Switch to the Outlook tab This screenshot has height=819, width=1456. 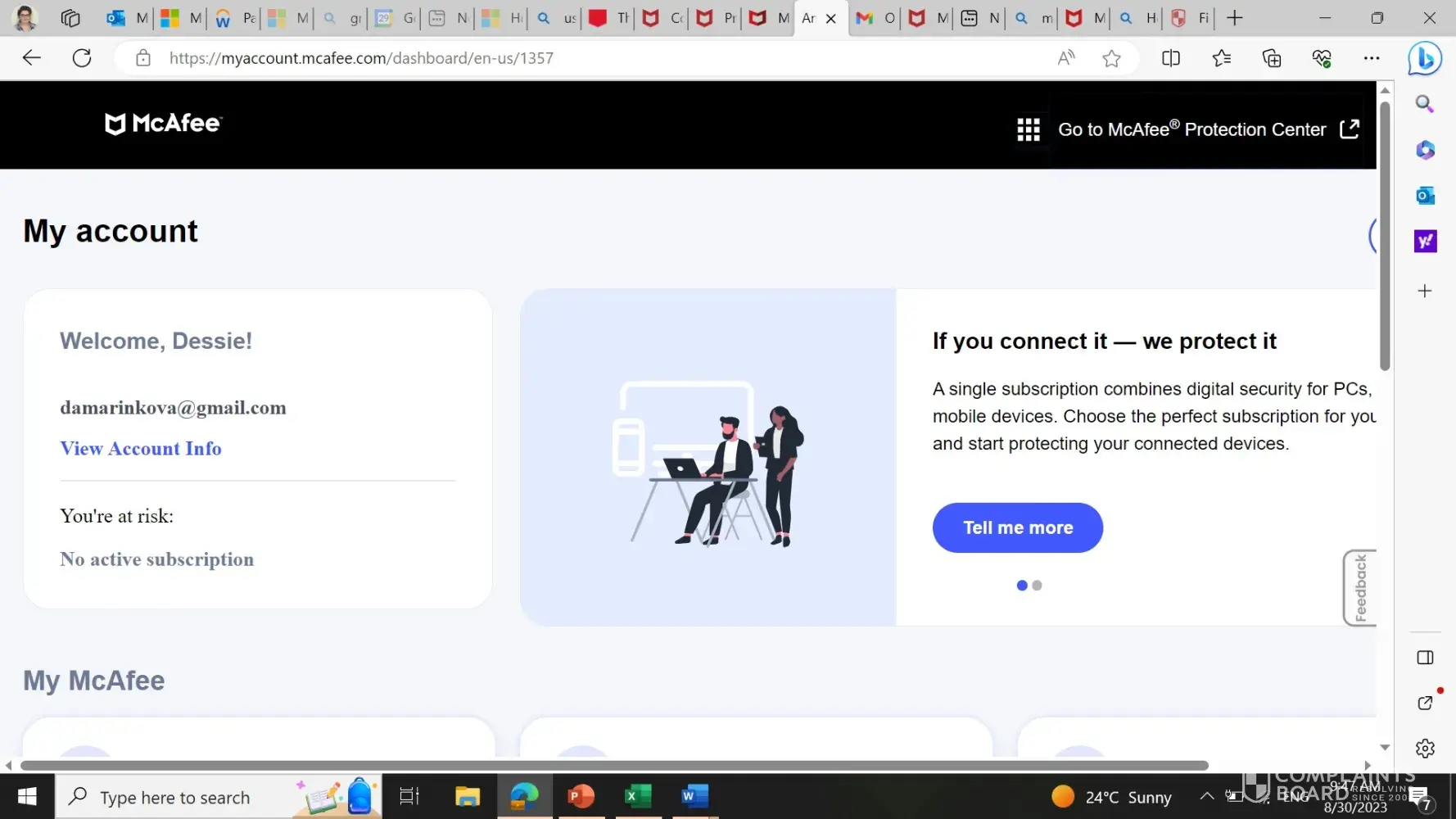(x=127, y=18)
